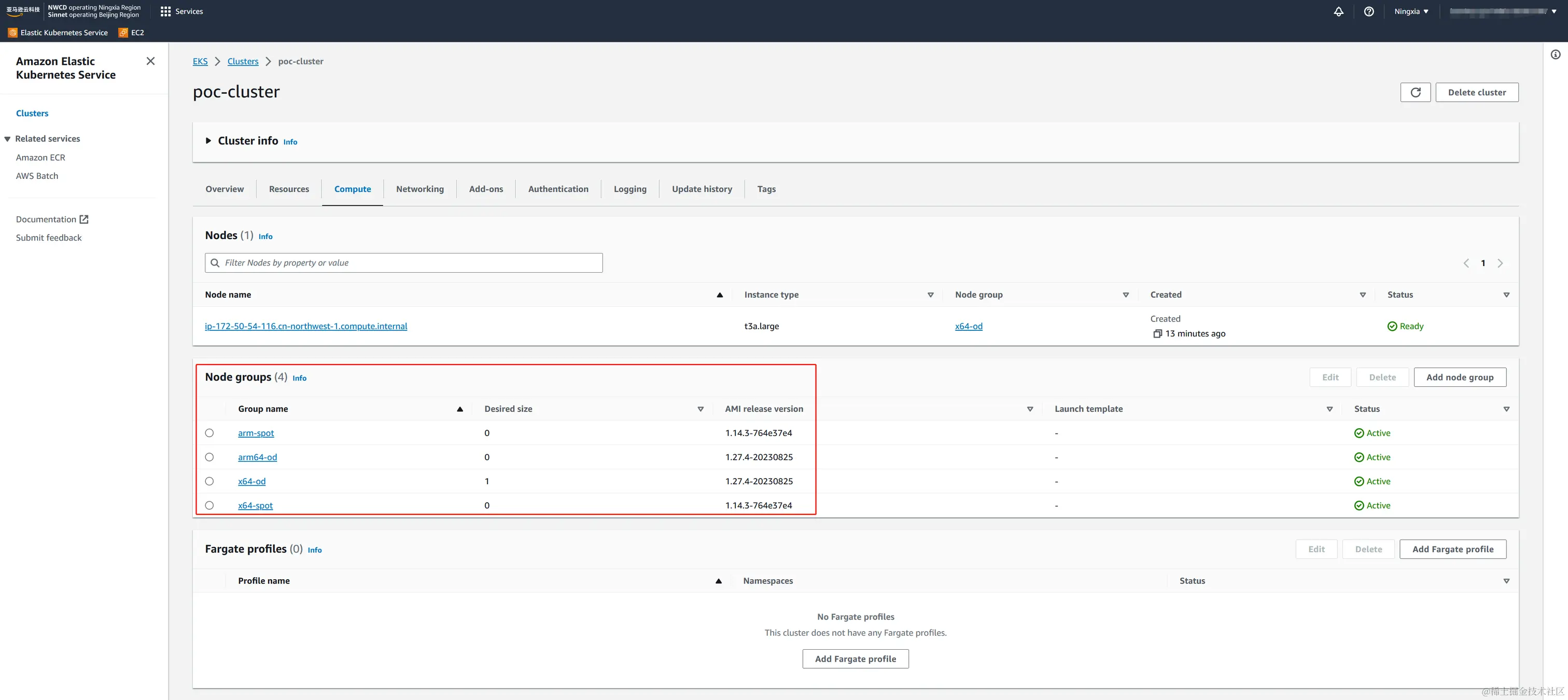Open Instance type column sort dropdown
The height and width of the screenshot is (700, 1568).
point(930,295)
